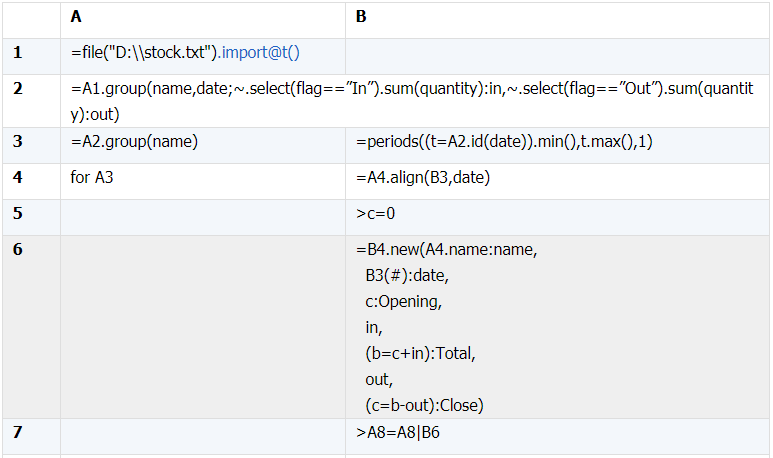The image size is (773, 458).
Task: Select row 5 header
Action: coord(31,217)
